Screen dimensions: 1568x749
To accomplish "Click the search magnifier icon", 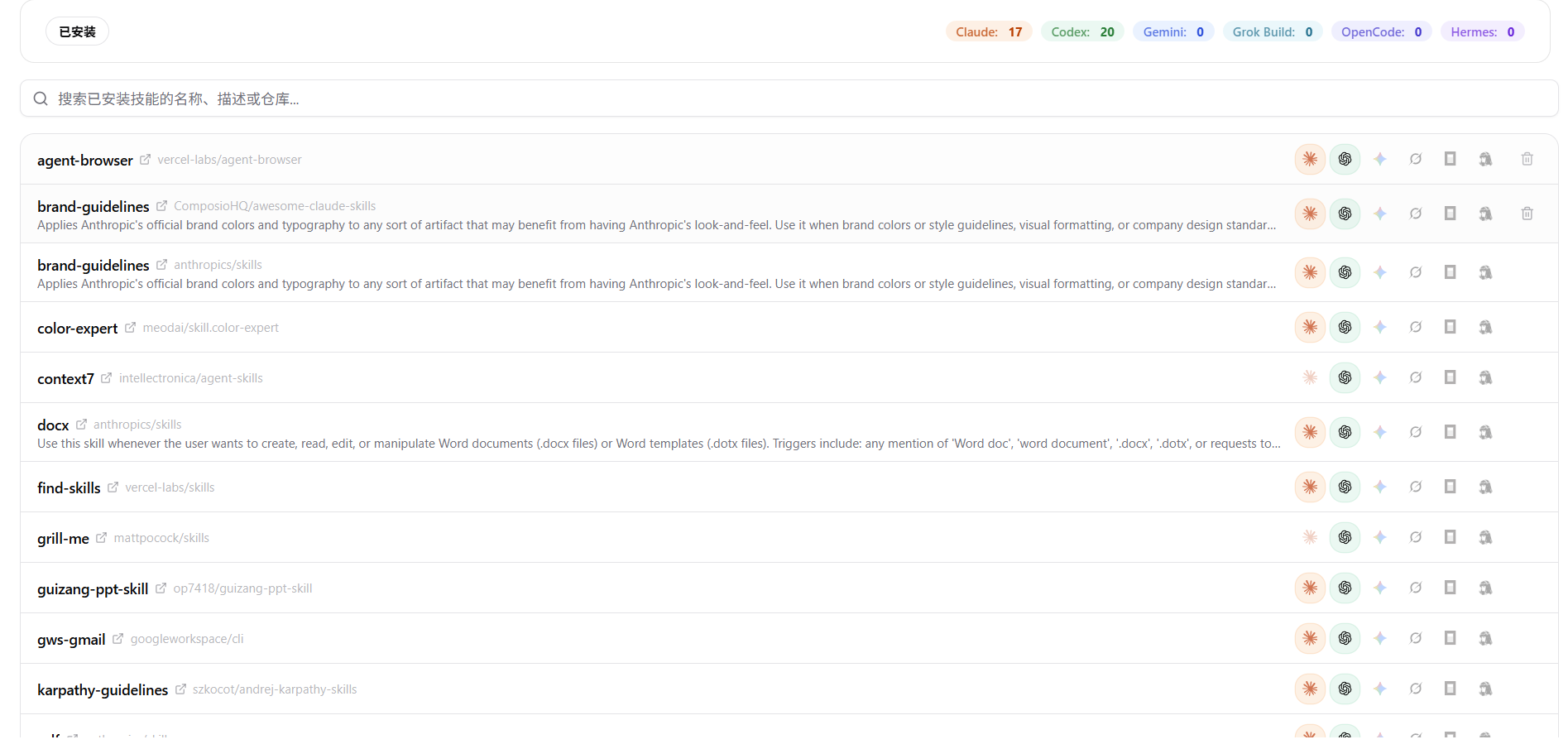I will pyautogui.click(x=41, y=99).
